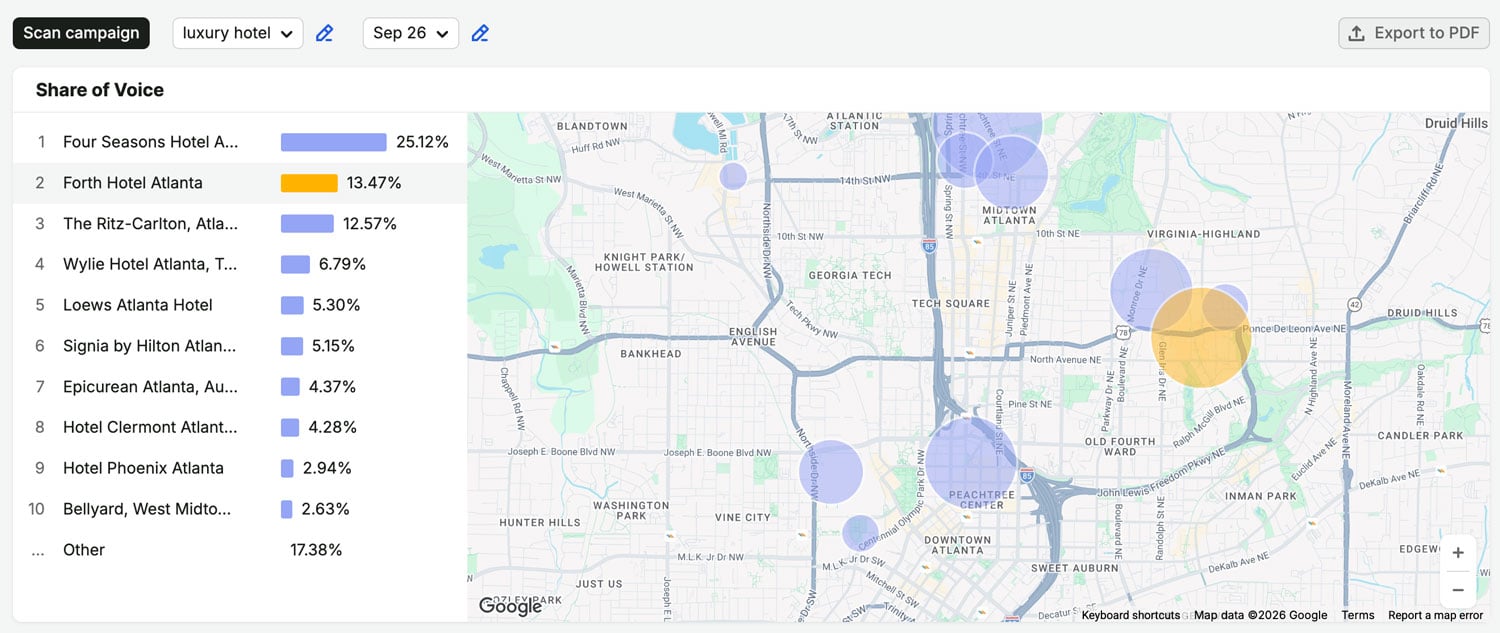This screenshot has height=633, width=1500.
Task: Click the Google logo on the map
Action: click(510, 606)
